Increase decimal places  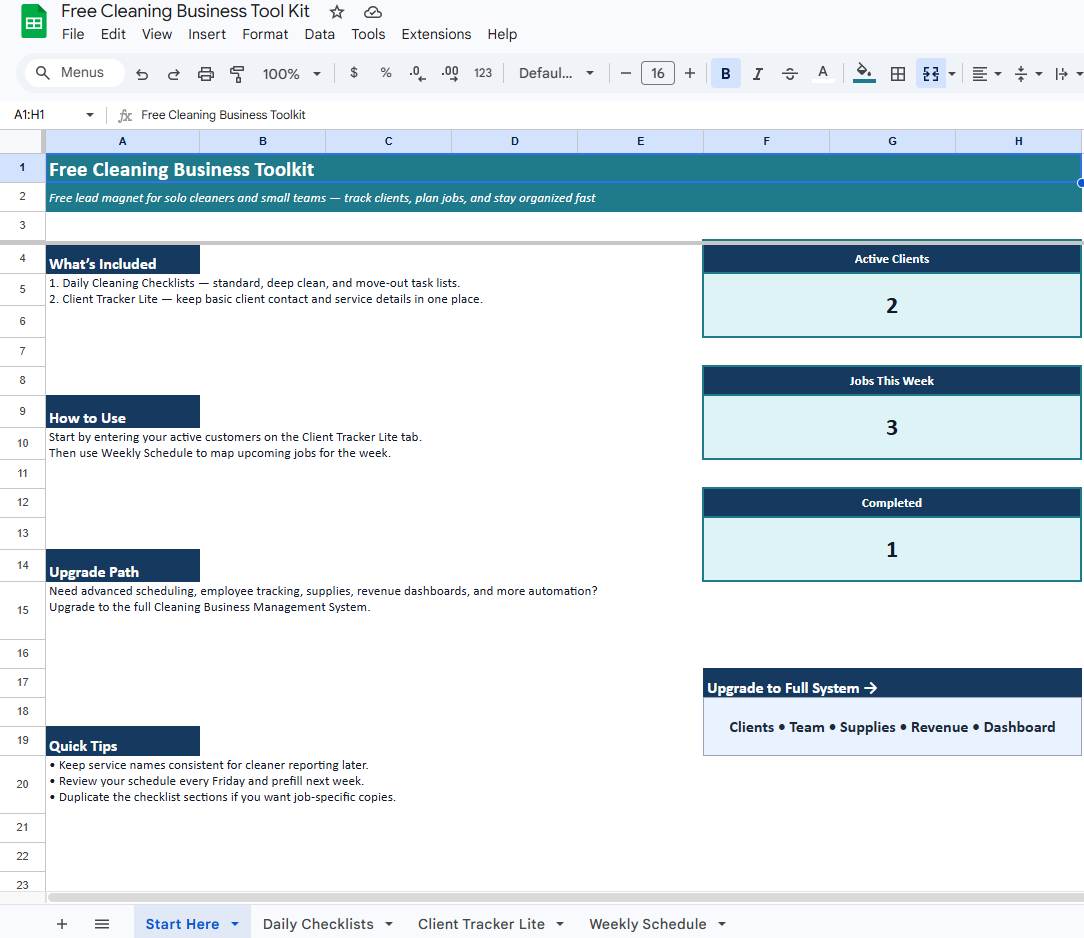450,73
